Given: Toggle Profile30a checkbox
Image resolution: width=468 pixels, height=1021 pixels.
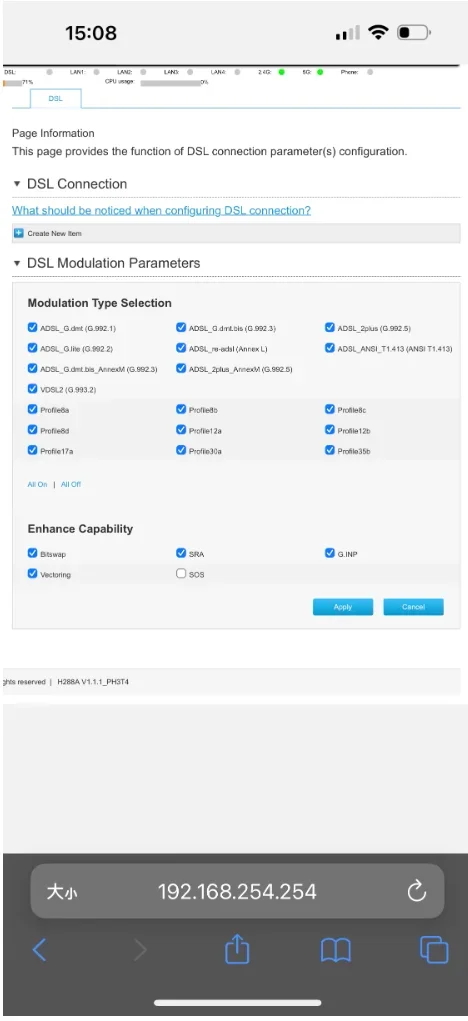Looking at the screenshot, I should (181, 450).
